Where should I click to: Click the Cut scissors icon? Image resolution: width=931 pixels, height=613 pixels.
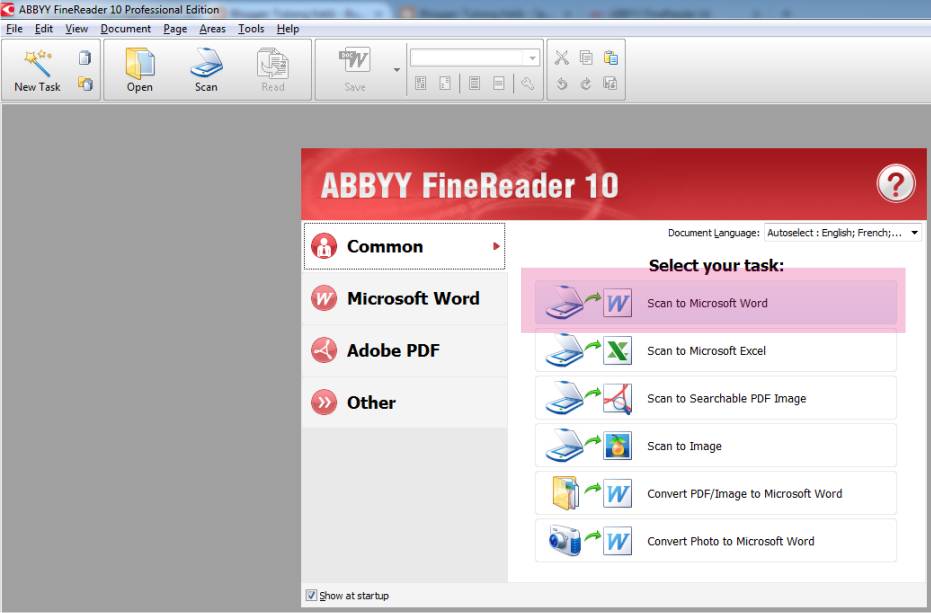click(561, 58)
